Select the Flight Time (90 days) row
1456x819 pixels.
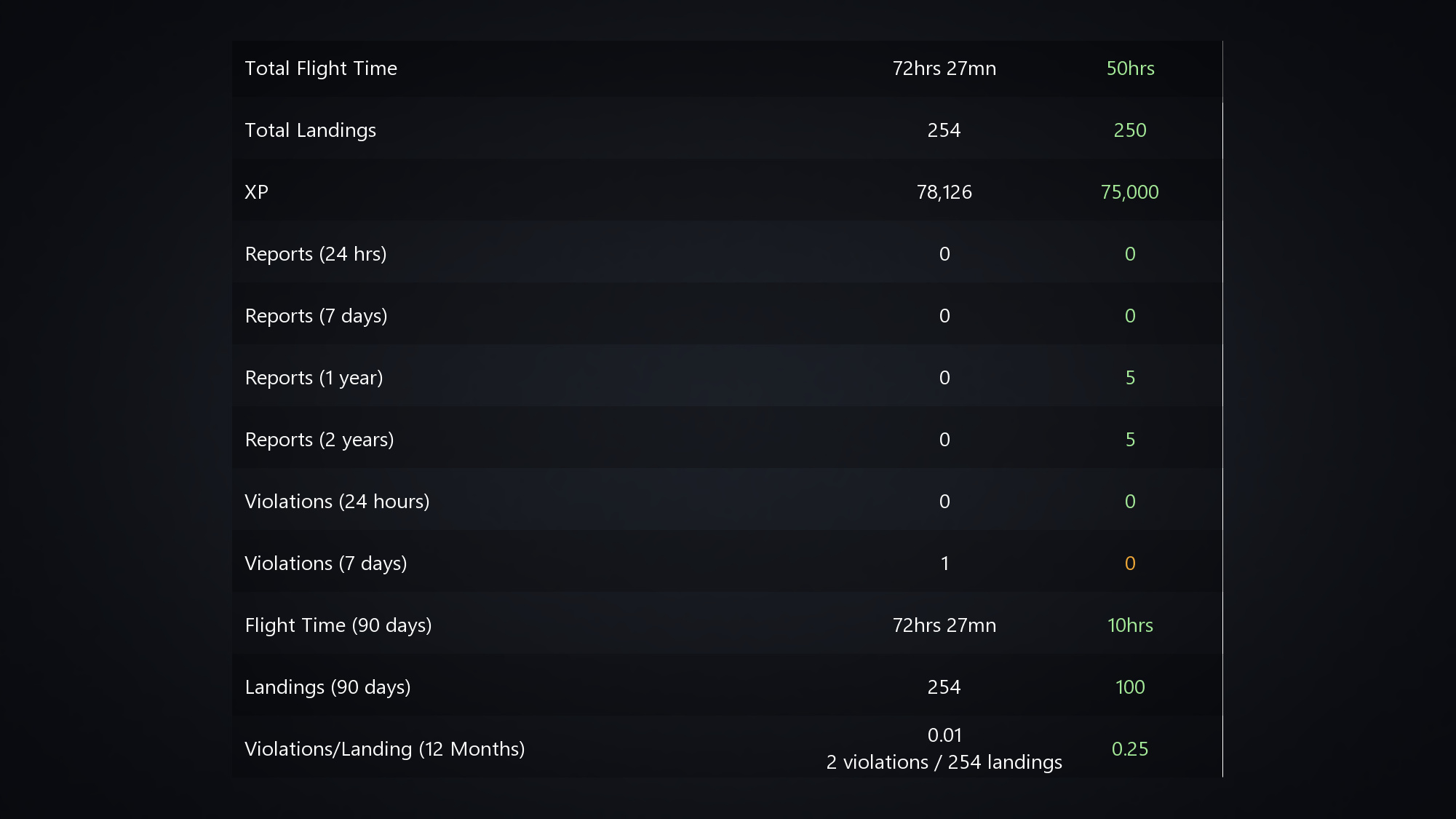[727, 625]
